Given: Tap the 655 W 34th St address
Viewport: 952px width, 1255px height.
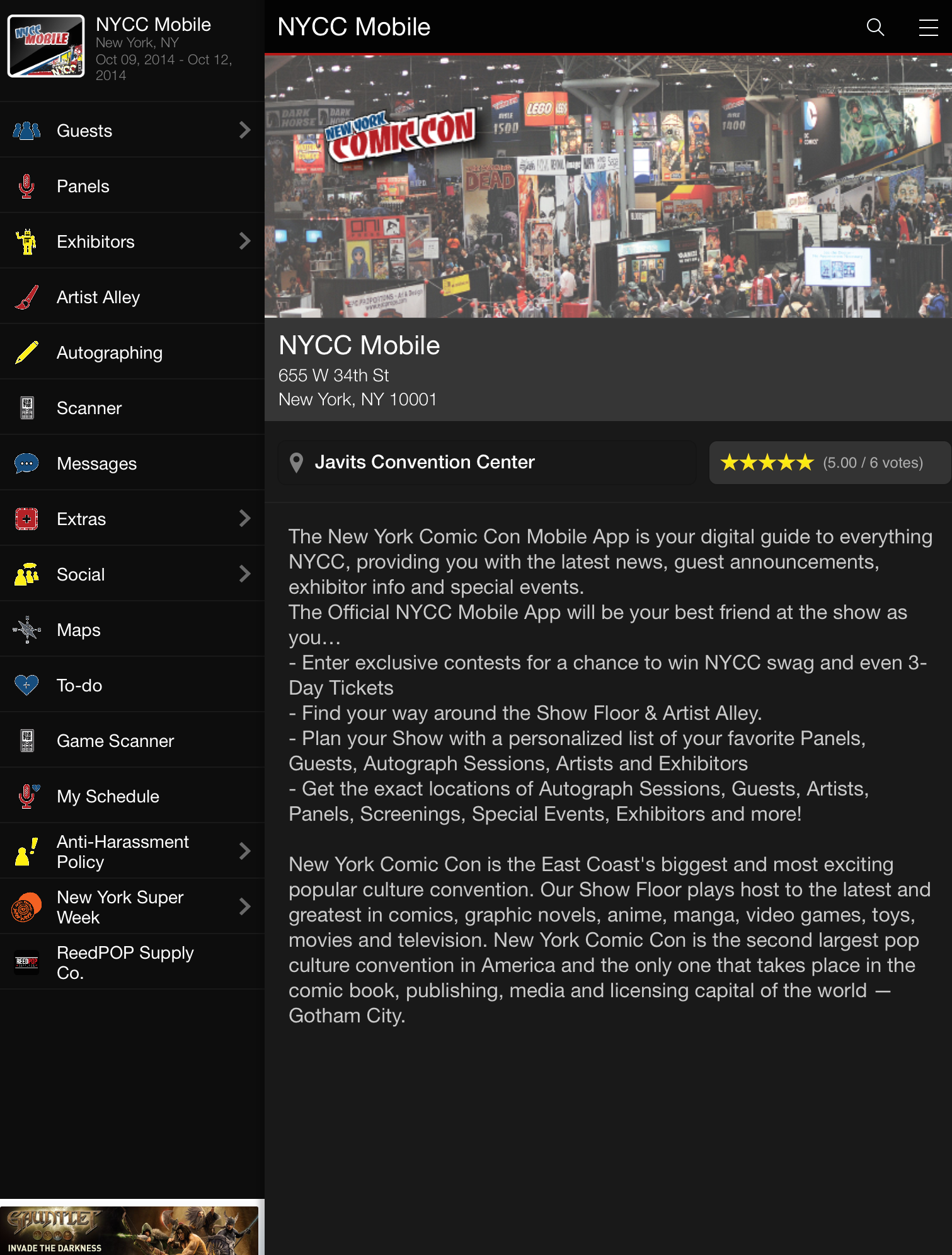Looking at the screenshot, I should coord(334,376).
